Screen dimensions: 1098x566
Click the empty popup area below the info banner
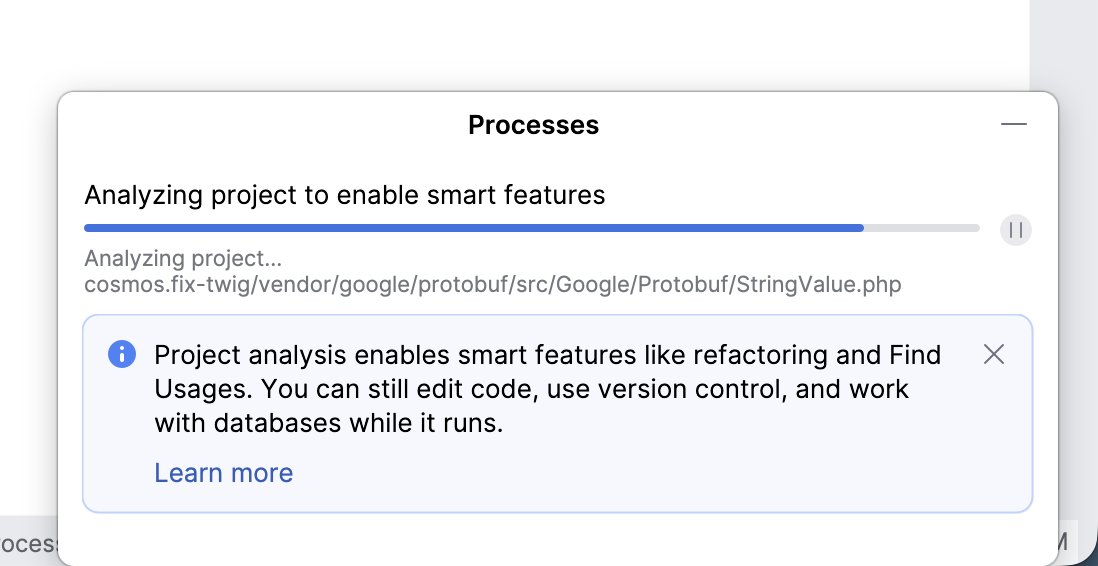[x=557, y=536]
